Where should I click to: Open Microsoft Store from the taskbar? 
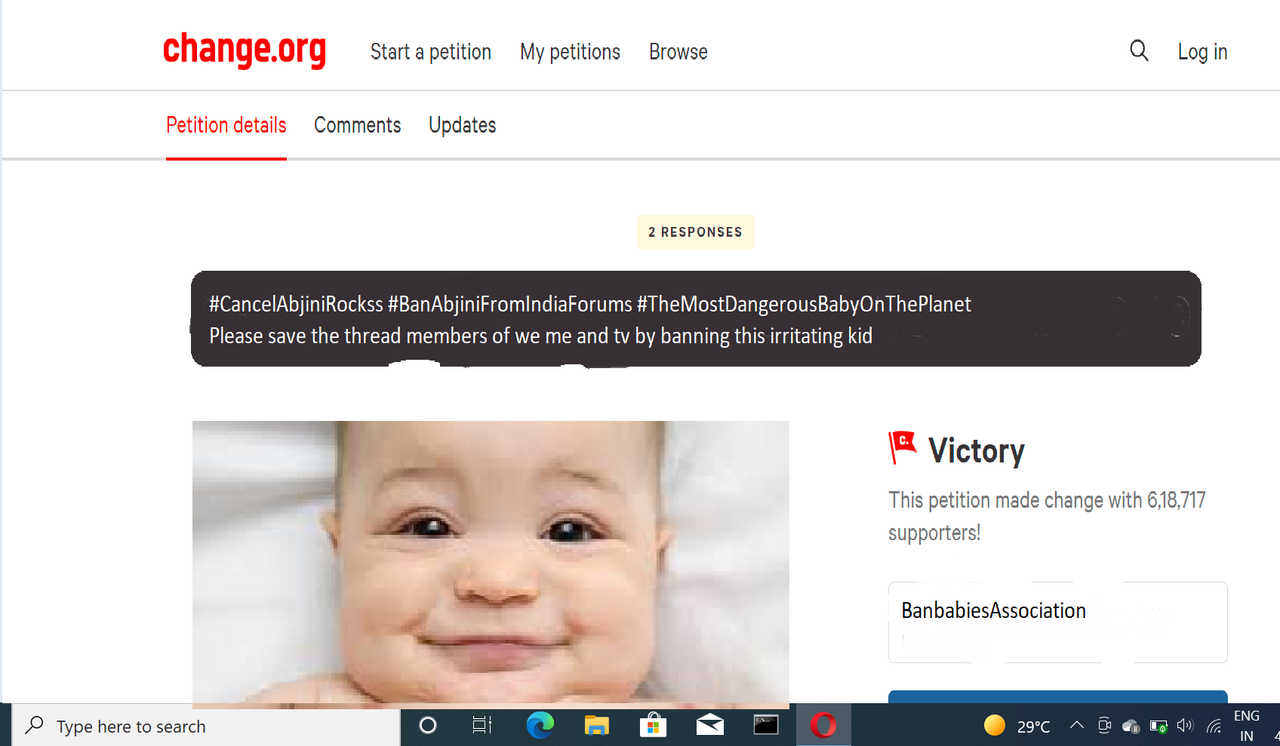point(653,725)
